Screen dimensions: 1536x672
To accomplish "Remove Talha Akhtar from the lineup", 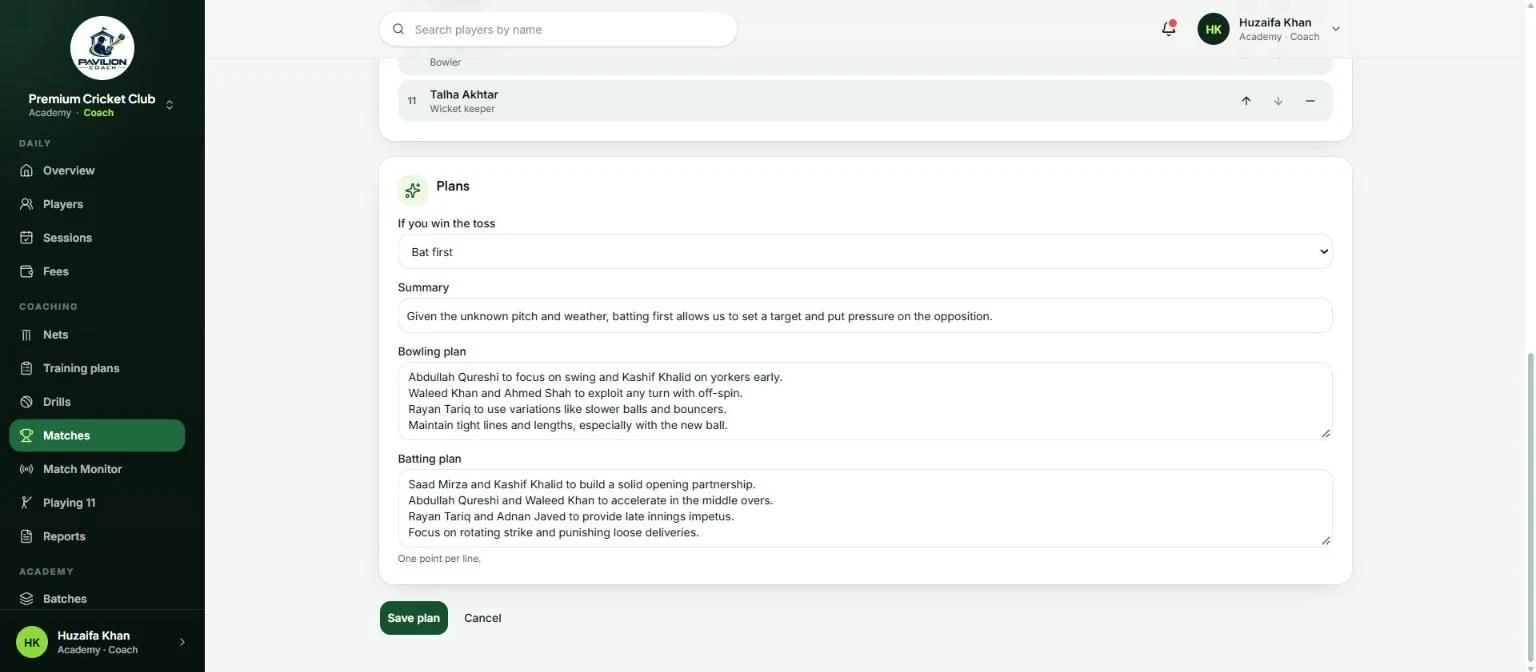I will [1310, 101].
